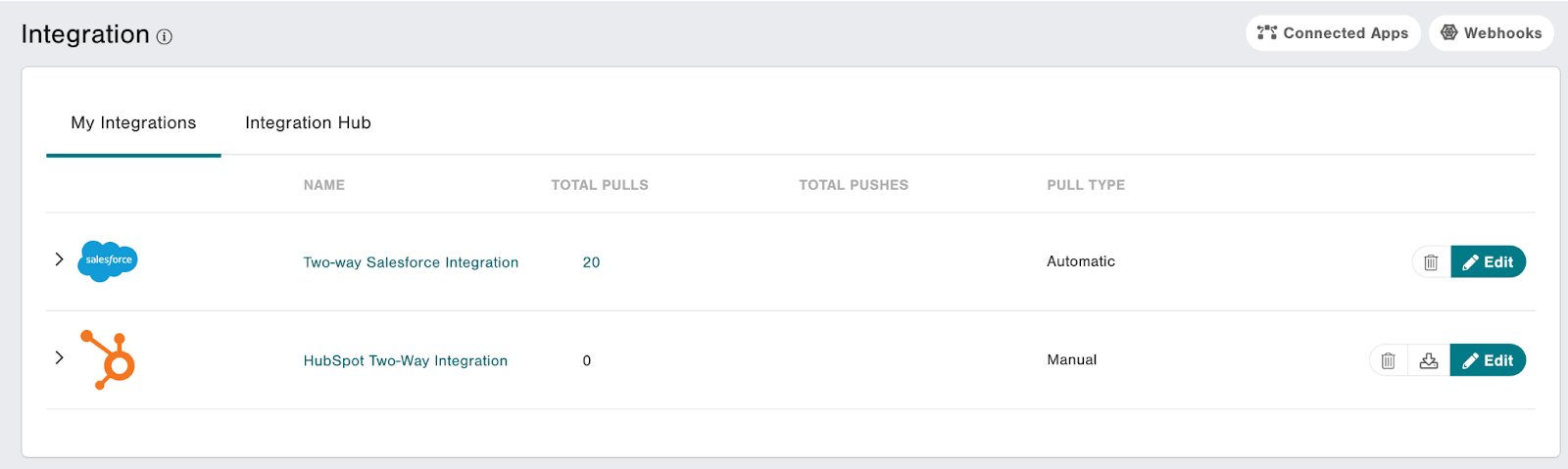The height and width of the screenshot is (469, 1568).
Task: Open Connected Apps
Action: click(1333, 33)
